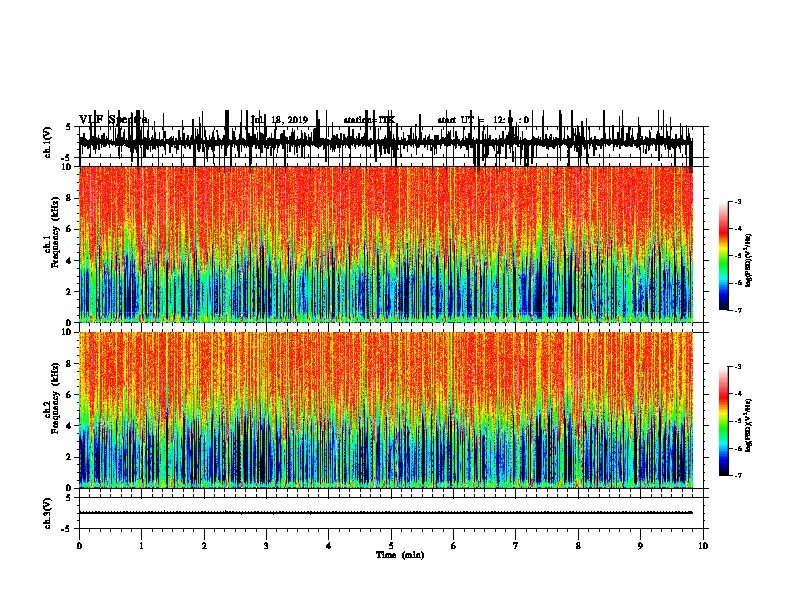
Task: Click the '-7' tick on ch.2 colorbar
Action: click(x=737, y=475)
